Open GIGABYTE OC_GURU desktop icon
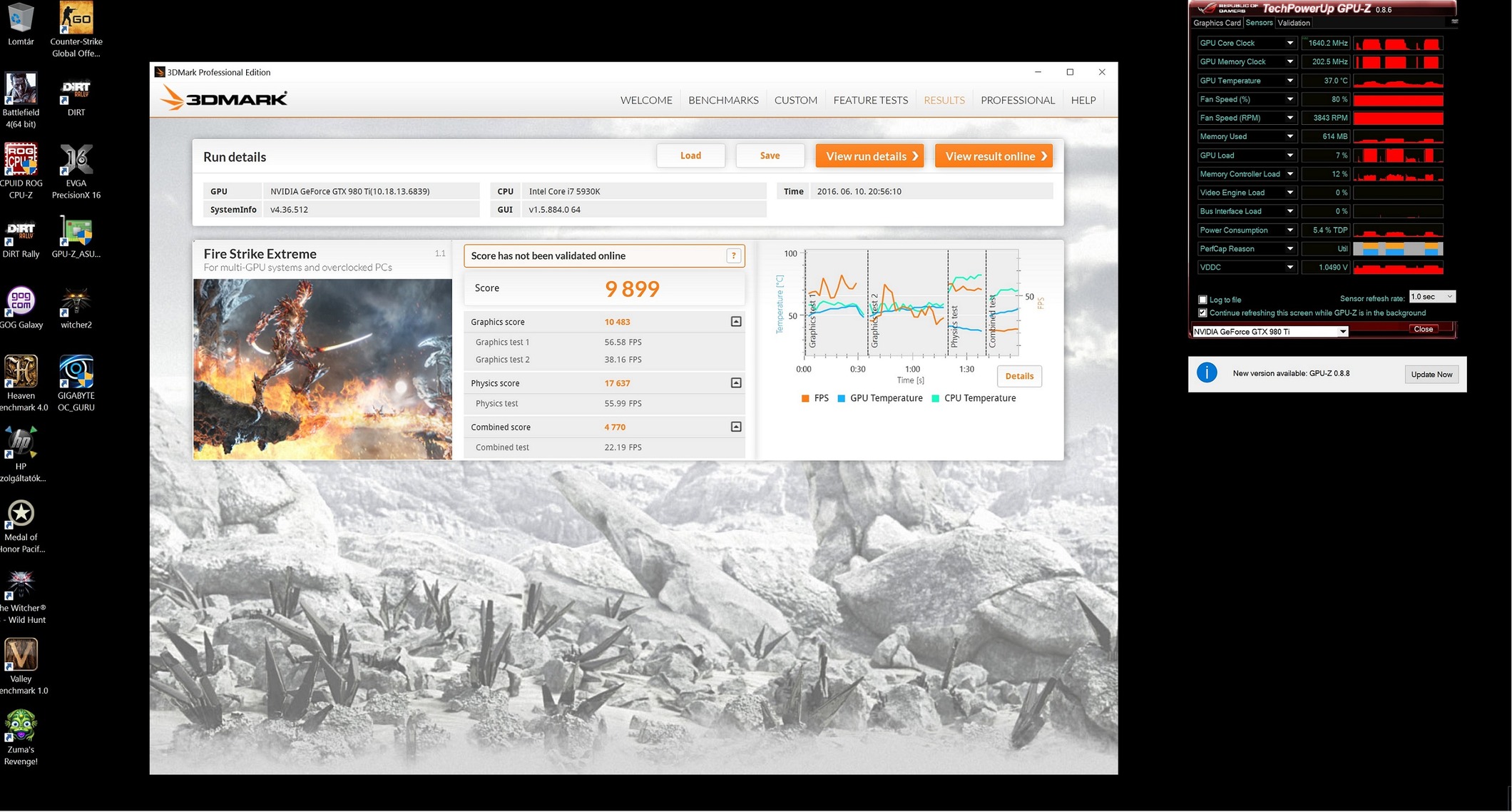The image size is (1512, 812). (76, 383)
